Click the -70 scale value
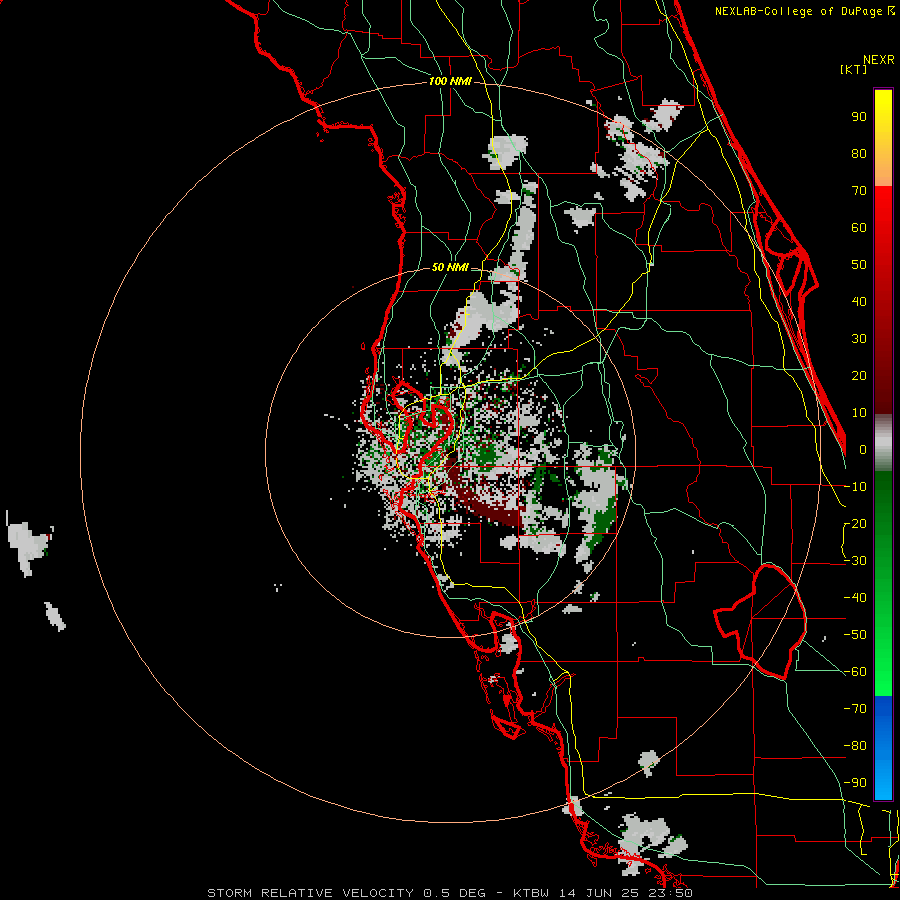Screen dimensions: 900x900 coord(855,709)
